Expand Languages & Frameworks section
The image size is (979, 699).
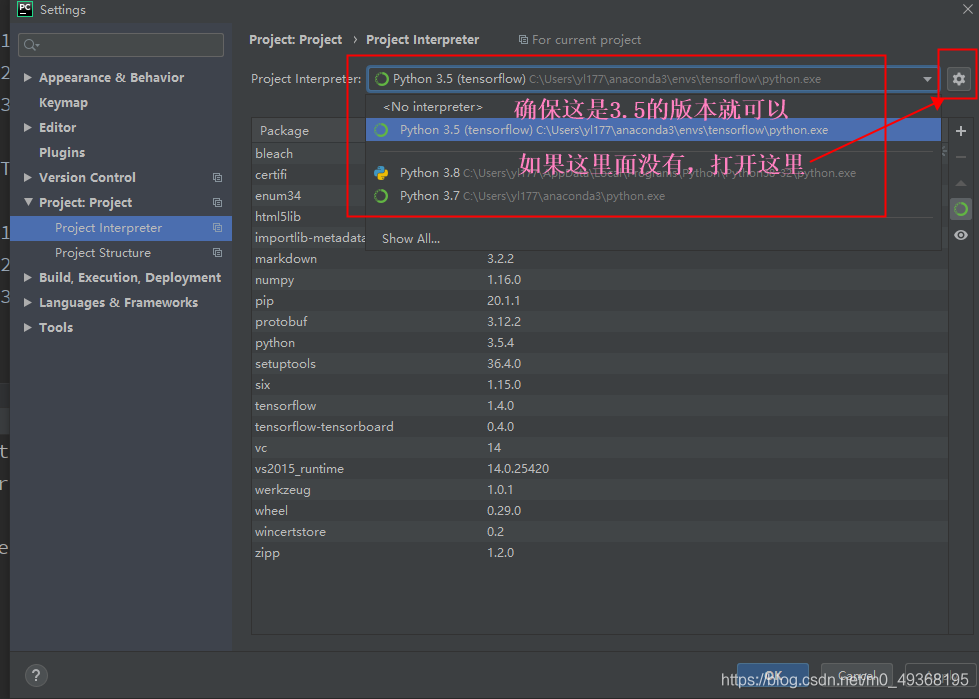(27, 302)
